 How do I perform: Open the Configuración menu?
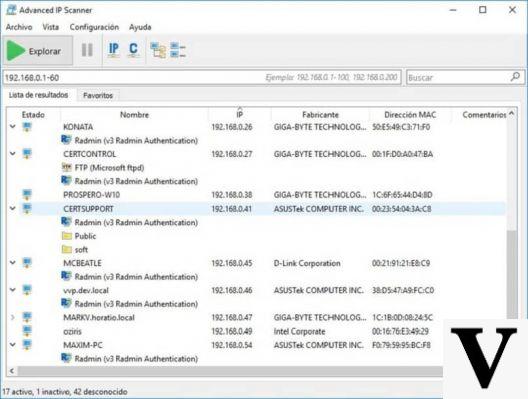[94, 27]
